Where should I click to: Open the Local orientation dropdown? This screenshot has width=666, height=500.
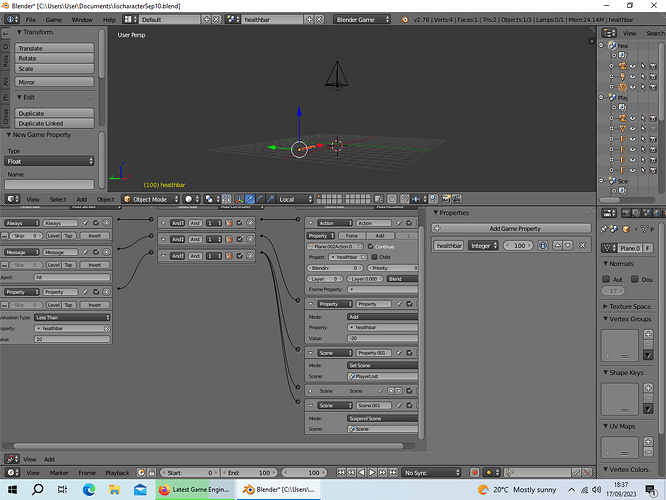click(295, 199)
